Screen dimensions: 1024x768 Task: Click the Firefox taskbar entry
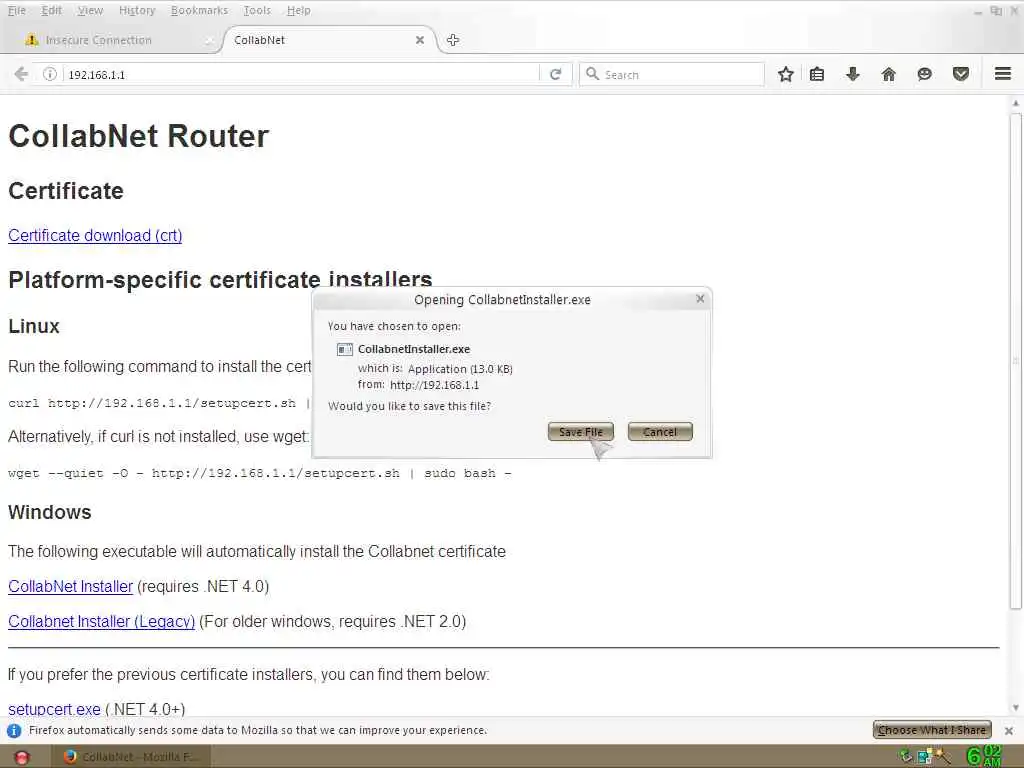pyautogui.click(x=131, y=757)
